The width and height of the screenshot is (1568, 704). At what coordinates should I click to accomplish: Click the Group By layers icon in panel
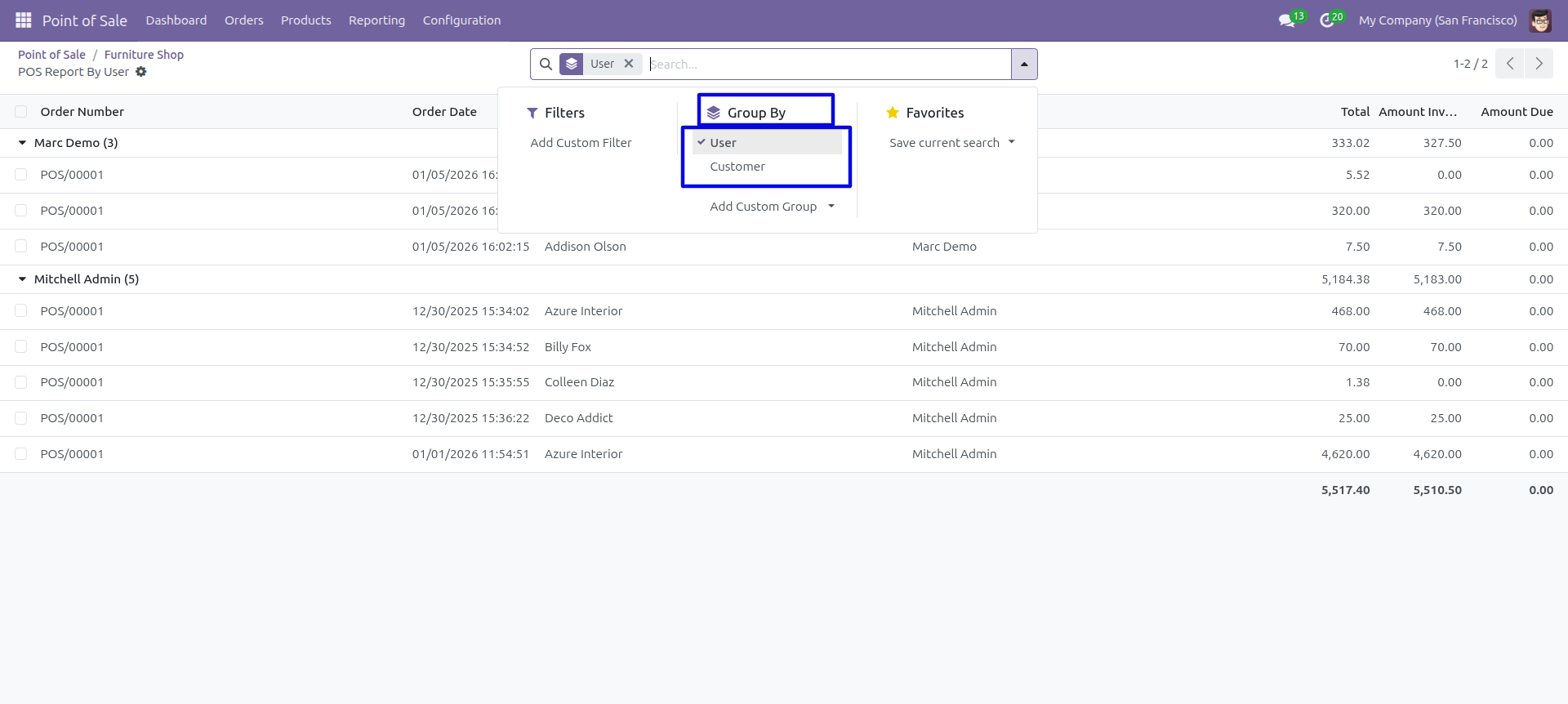(713, 113)
